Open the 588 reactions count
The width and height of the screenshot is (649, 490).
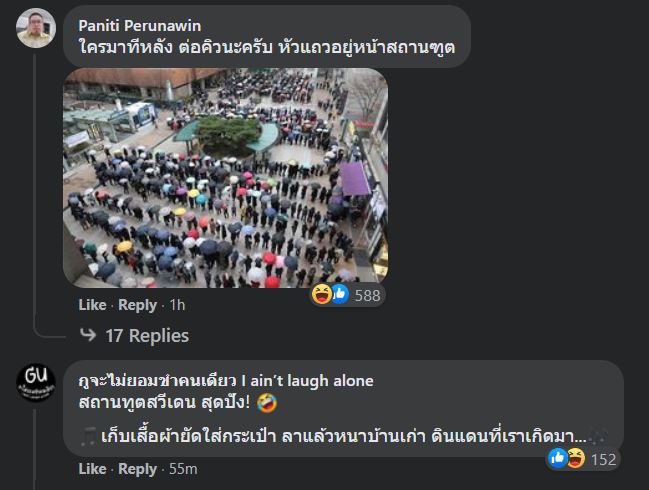[x=368, y=295]
